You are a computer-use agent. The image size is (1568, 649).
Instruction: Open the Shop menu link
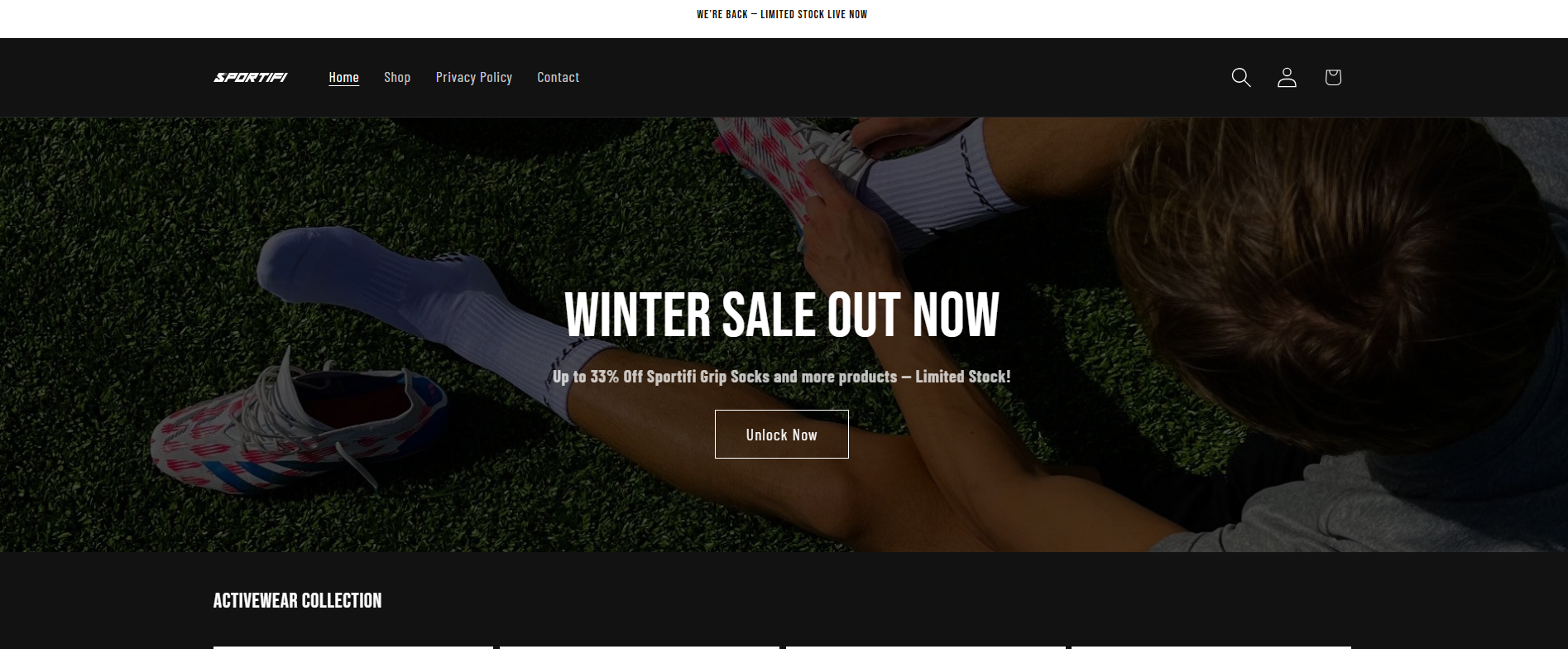click(x=397, y=77)
